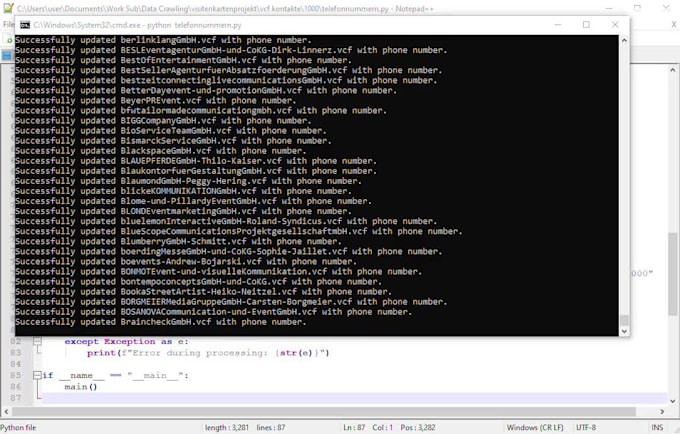Click 'Ln : 87' in the status bar

pyautogui.click(x=354, y=427)
